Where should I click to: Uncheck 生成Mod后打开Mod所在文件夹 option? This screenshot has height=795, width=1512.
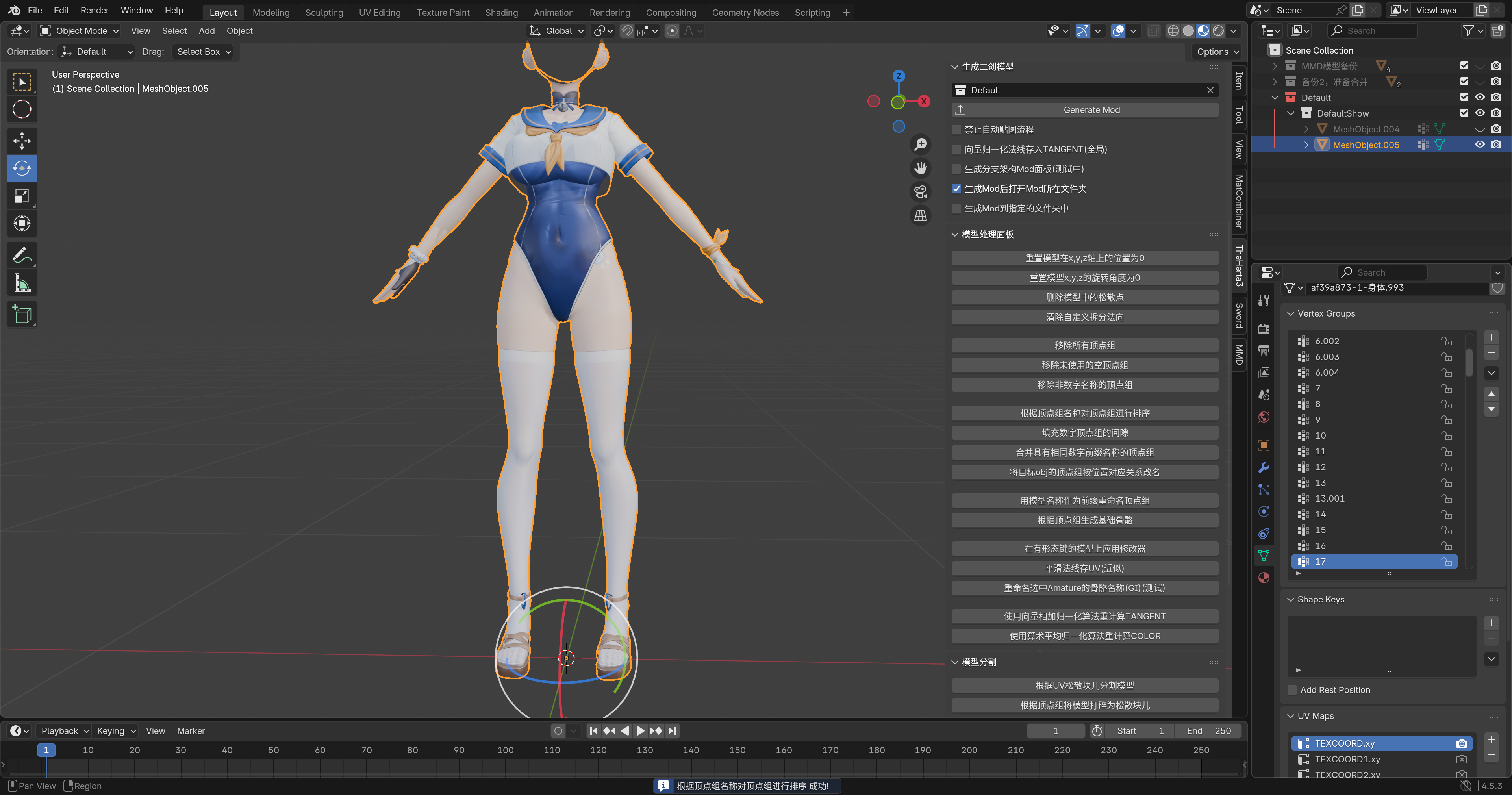coord(957,189)
